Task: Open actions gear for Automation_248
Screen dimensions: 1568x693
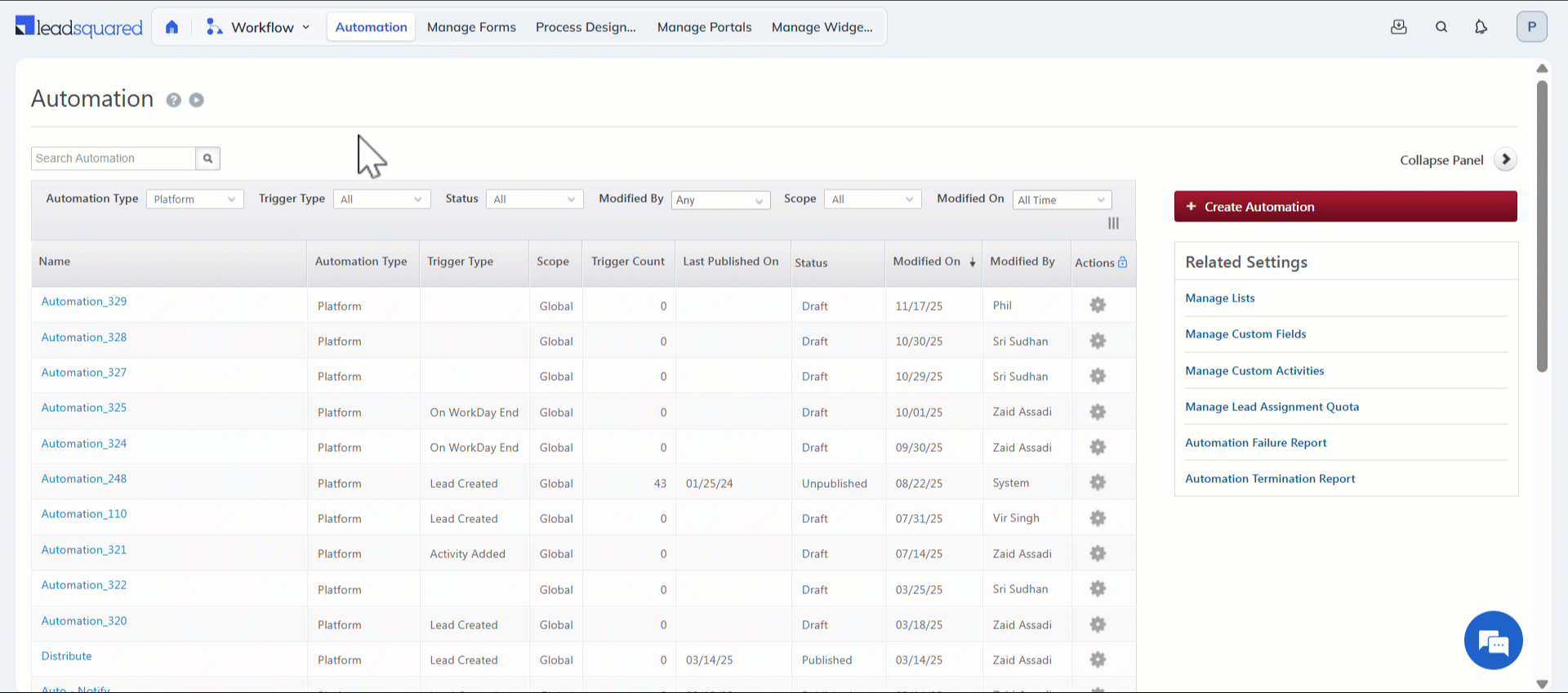Action: coord(1098,482)
